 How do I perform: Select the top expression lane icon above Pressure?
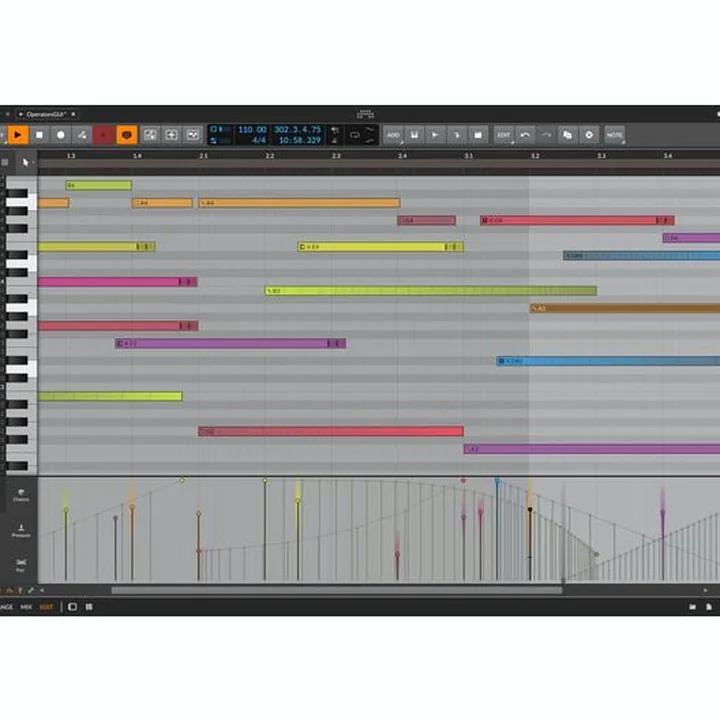coord(21,495)
